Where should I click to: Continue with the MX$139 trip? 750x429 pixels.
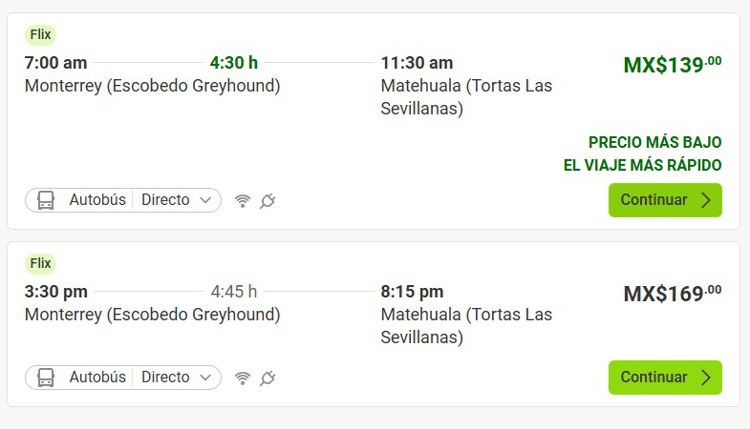point(665,200)
